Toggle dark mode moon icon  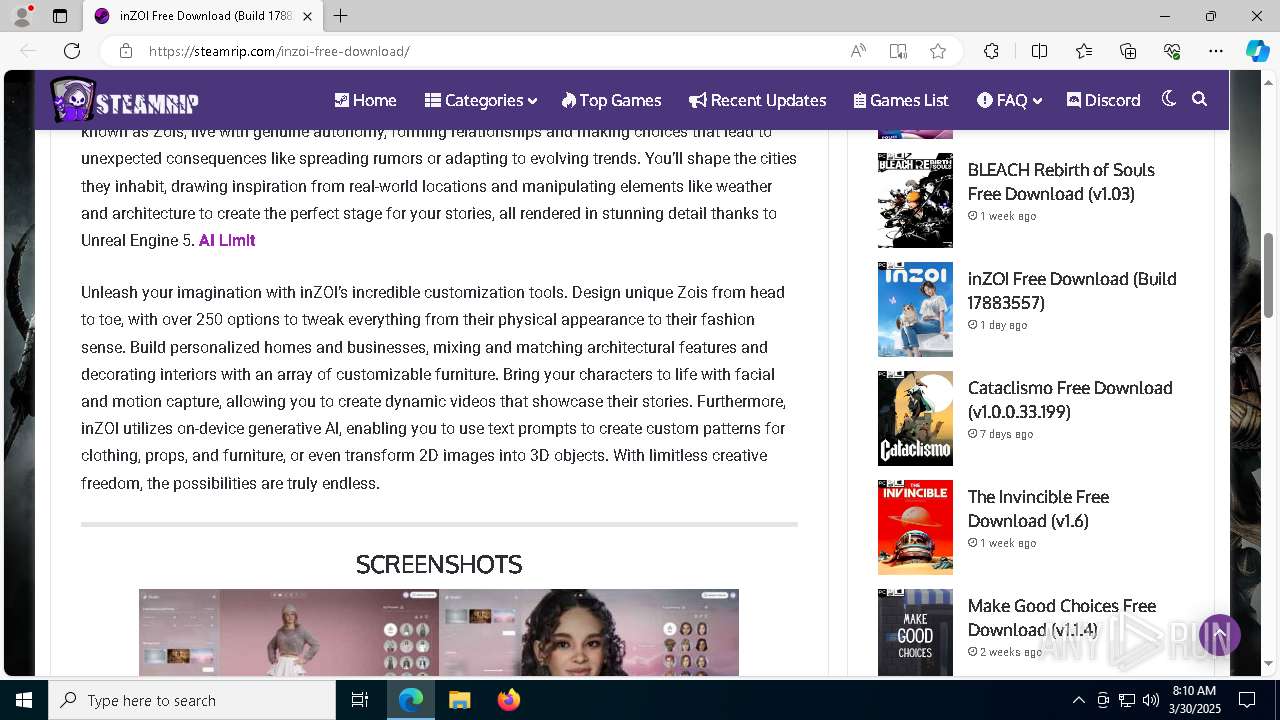1168,99
